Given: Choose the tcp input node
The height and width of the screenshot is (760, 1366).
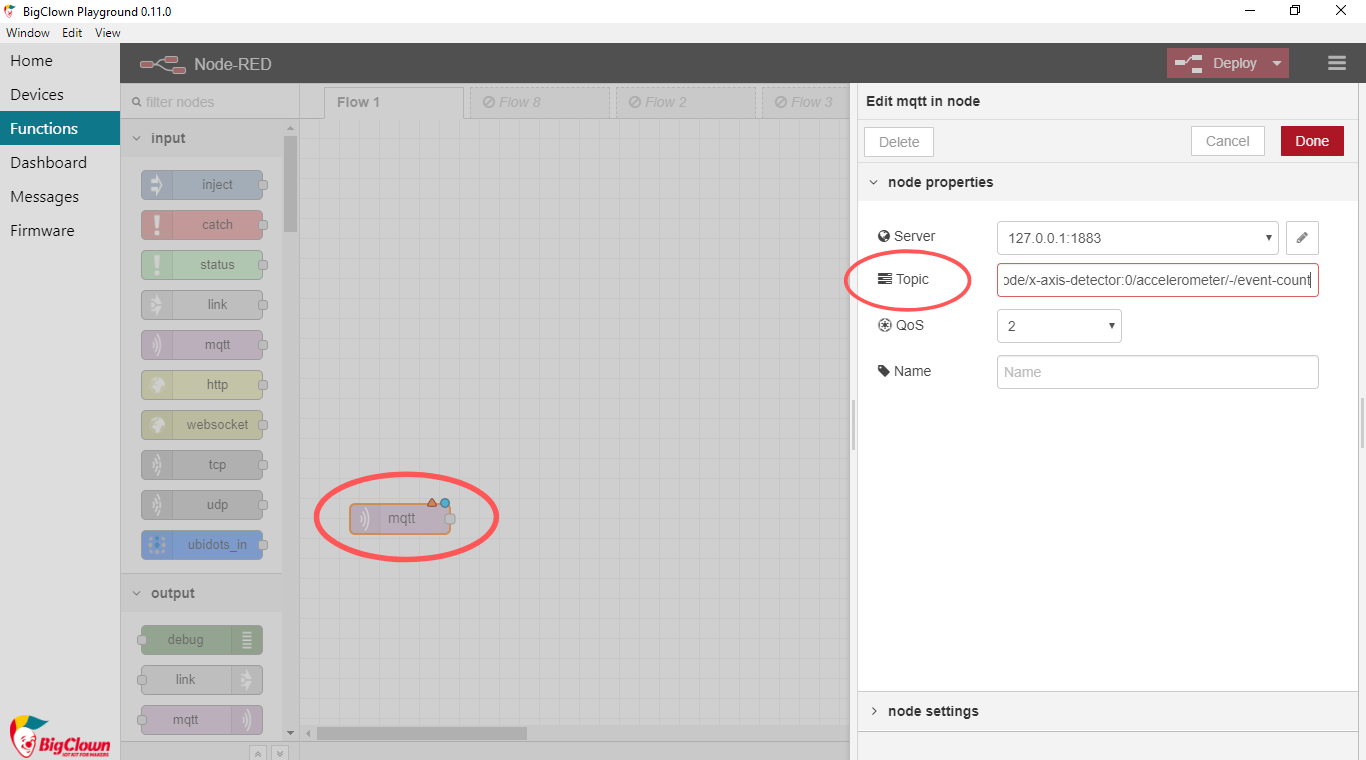Looking at the screenshot, I should click(x=202, y=465).
